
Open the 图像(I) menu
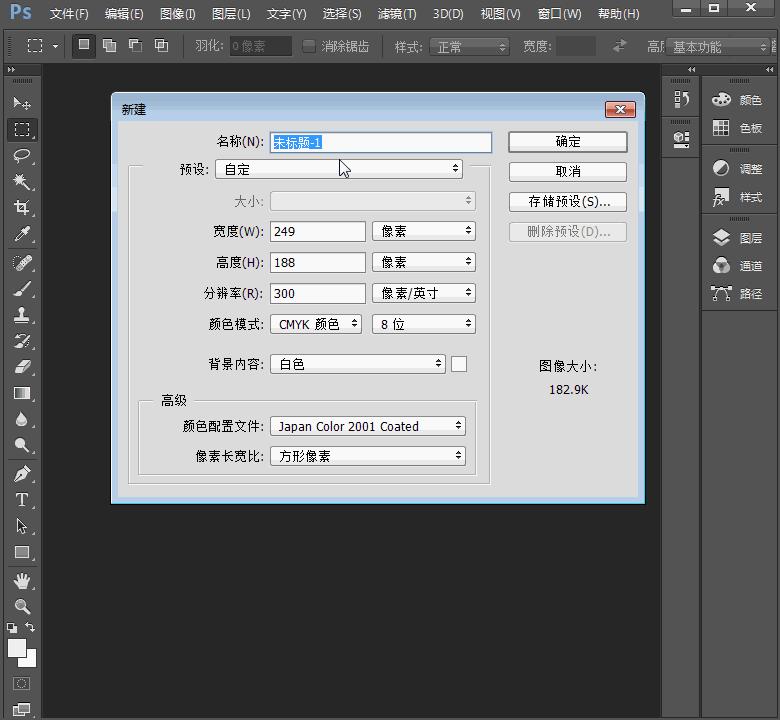(177, 14)
